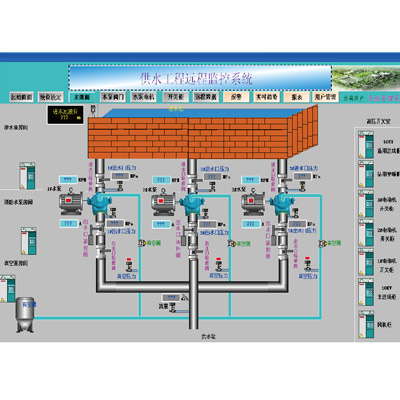Click the vacuum valve icon beside pump 3

[x=322, y=243]
